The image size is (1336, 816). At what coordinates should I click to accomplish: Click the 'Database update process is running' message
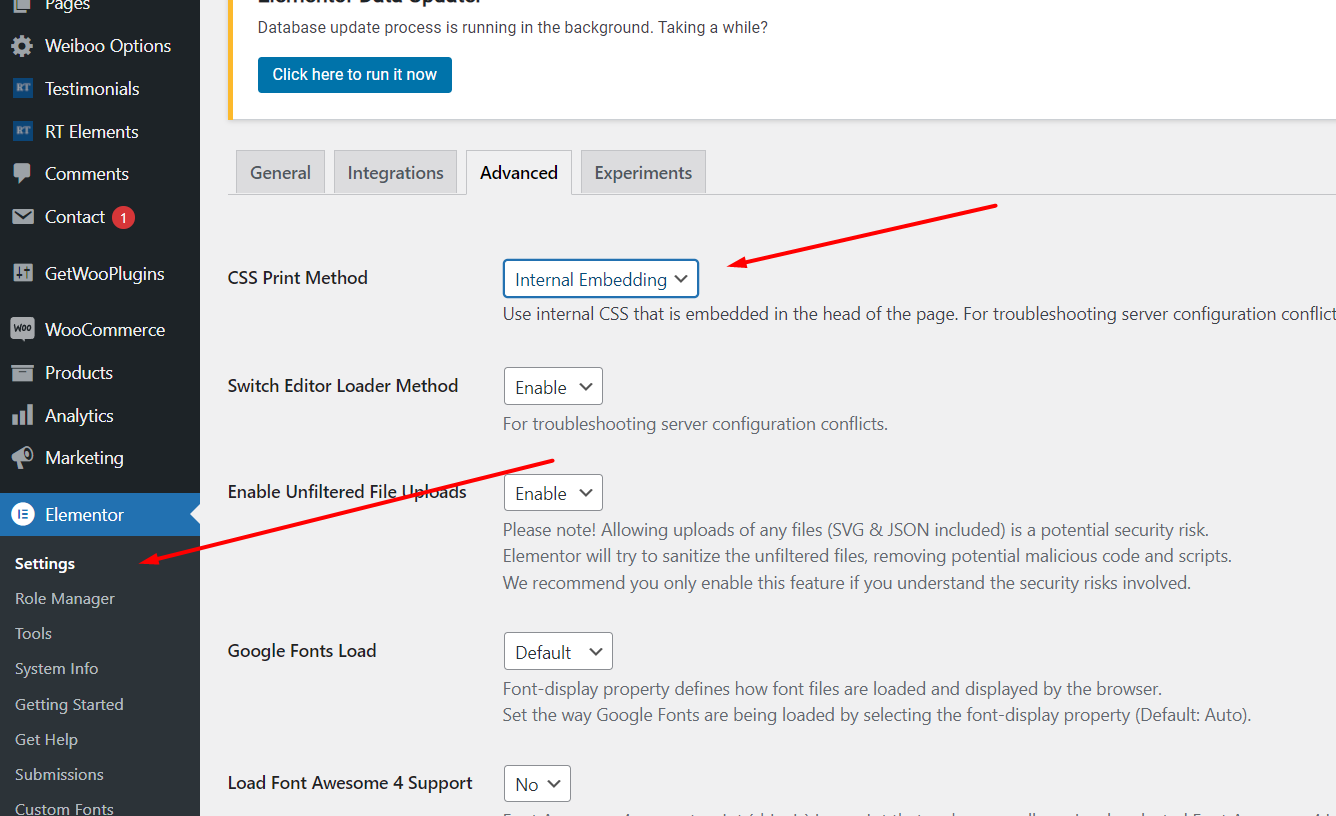point(513,28)
